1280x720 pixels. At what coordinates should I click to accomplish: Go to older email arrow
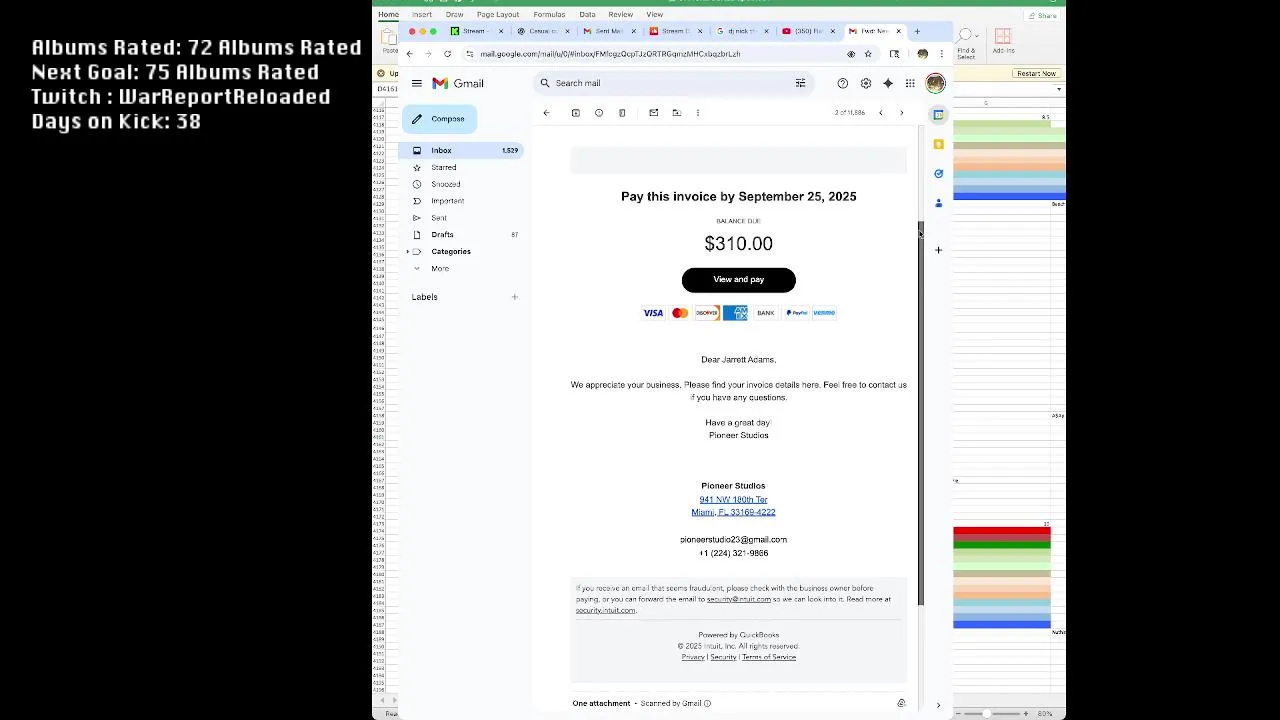click(x=901, y=113)
